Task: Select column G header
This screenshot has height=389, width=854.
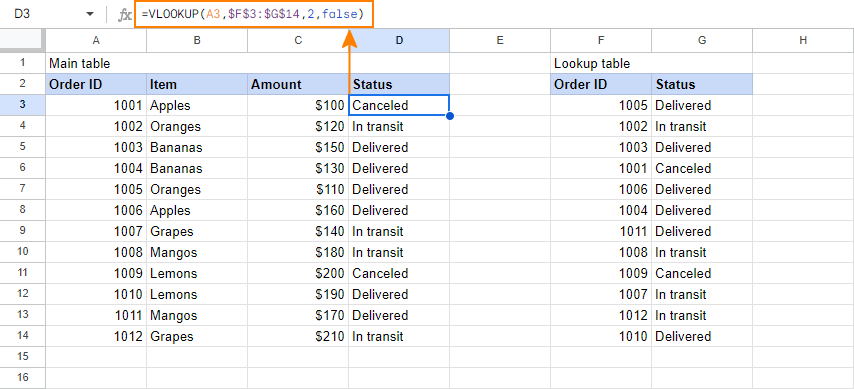Action: [702, 40]
